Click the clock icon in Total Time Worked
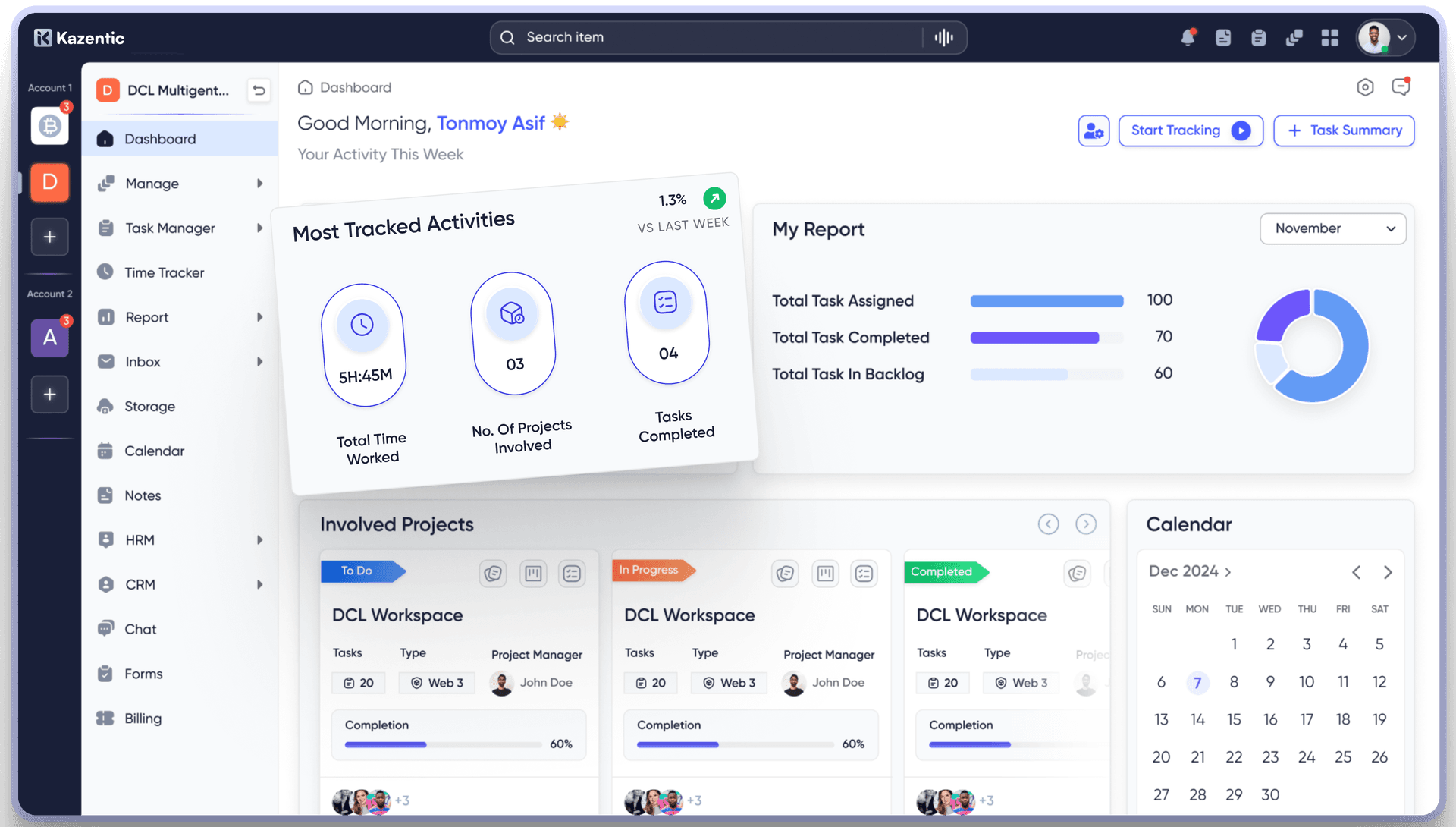This screenshot has width=1456, height=827. point(362,325)
